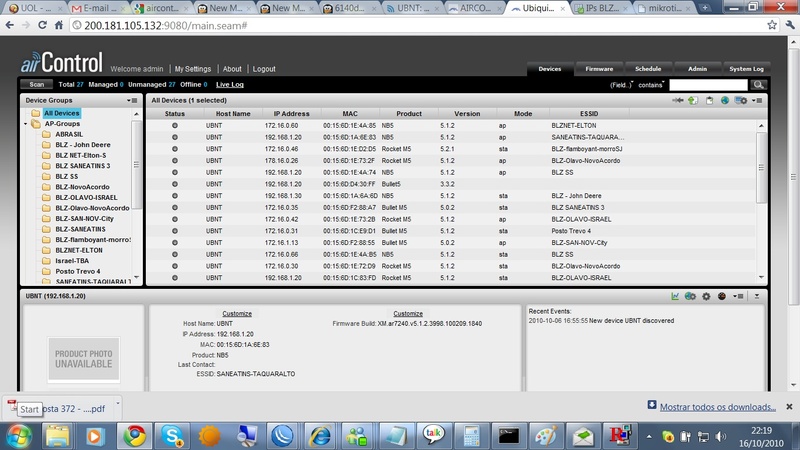Open the download item arrow menu
The width and height of the screenshot is (800, 450).
117,404
